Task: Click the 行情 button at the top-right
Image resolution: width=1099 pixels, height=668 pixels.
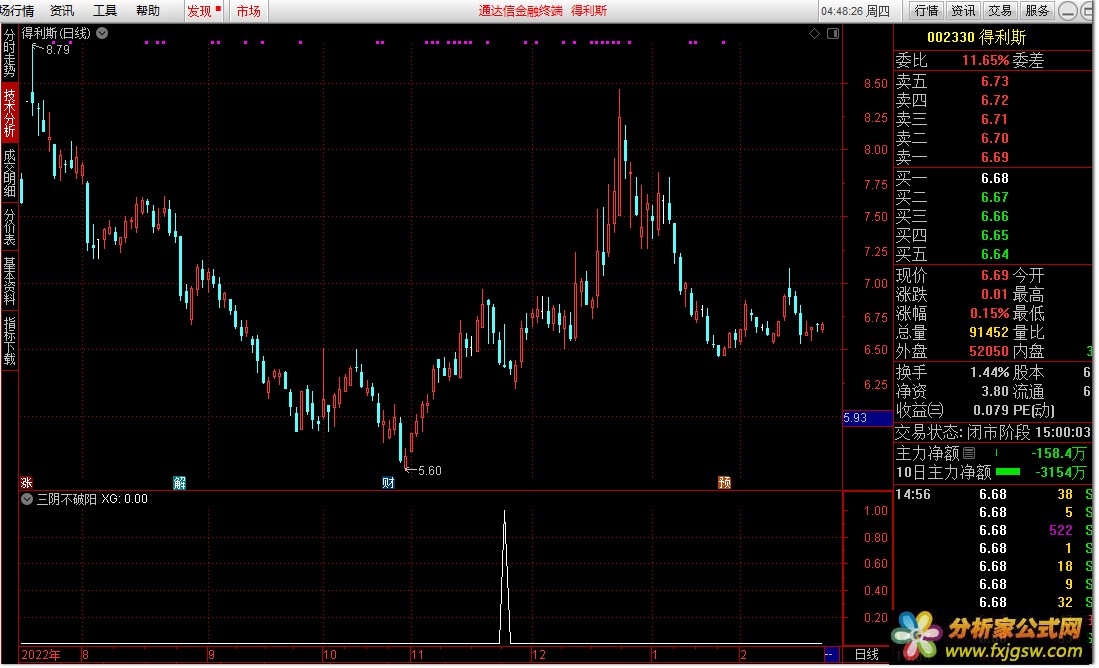Action: tap(926, 11)
